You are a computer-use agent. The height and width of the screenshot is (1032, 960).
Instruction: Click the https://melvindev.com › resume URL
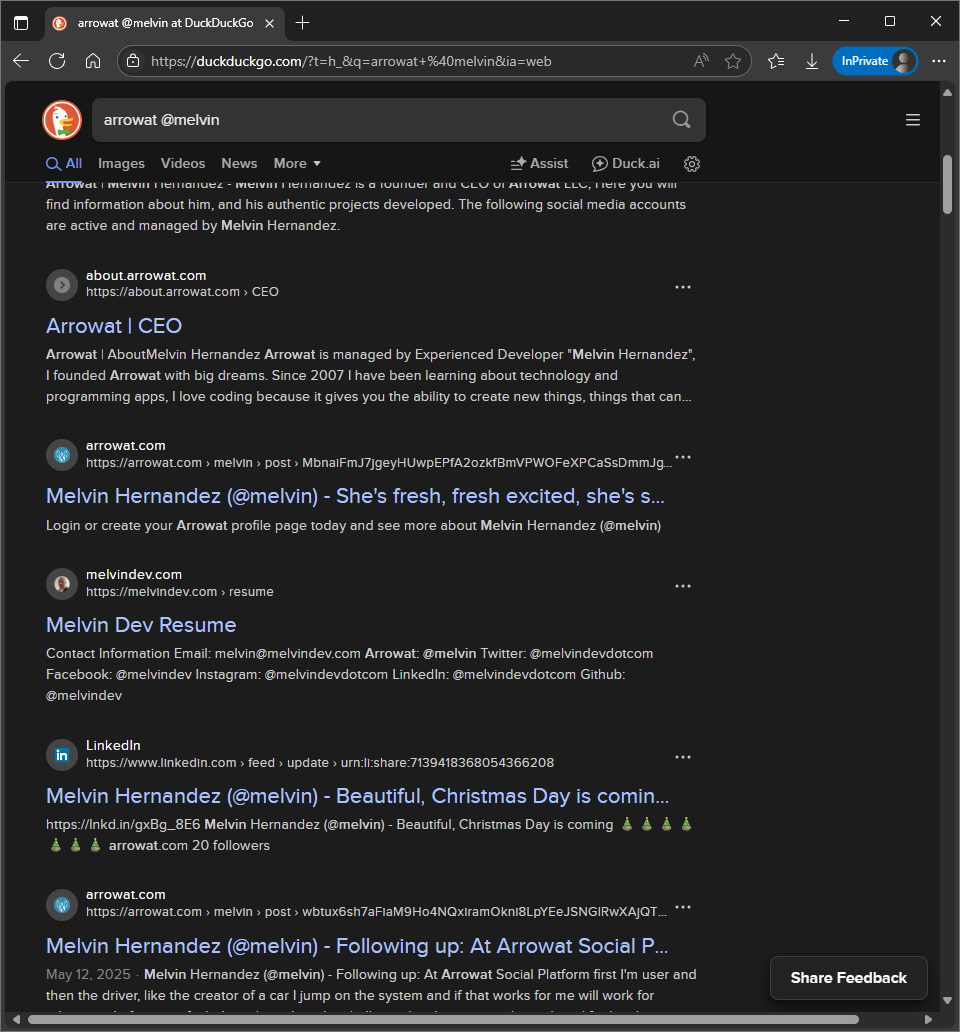(x=180, y=592)
